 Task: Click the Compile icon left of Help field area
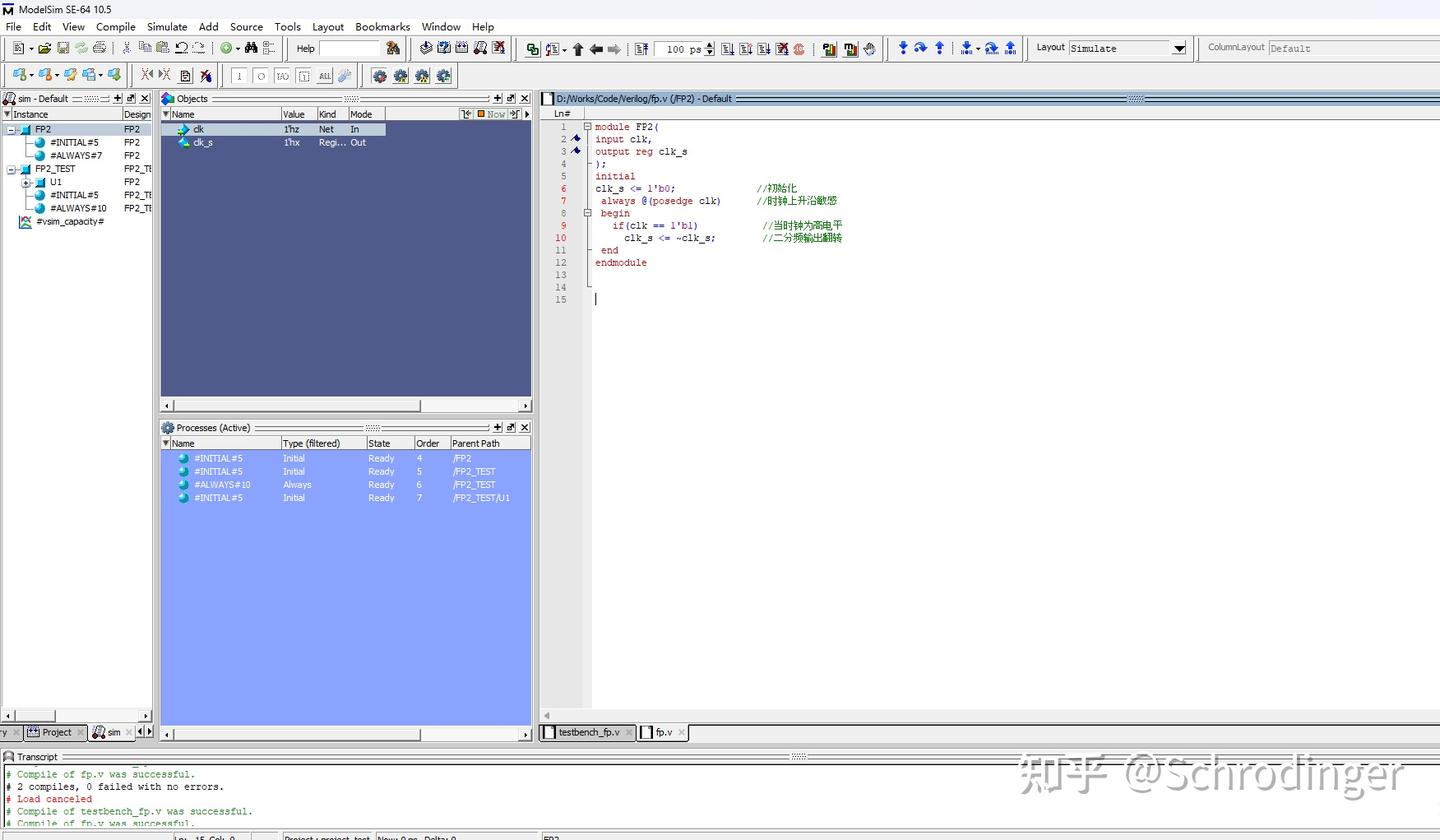[426, 48]
